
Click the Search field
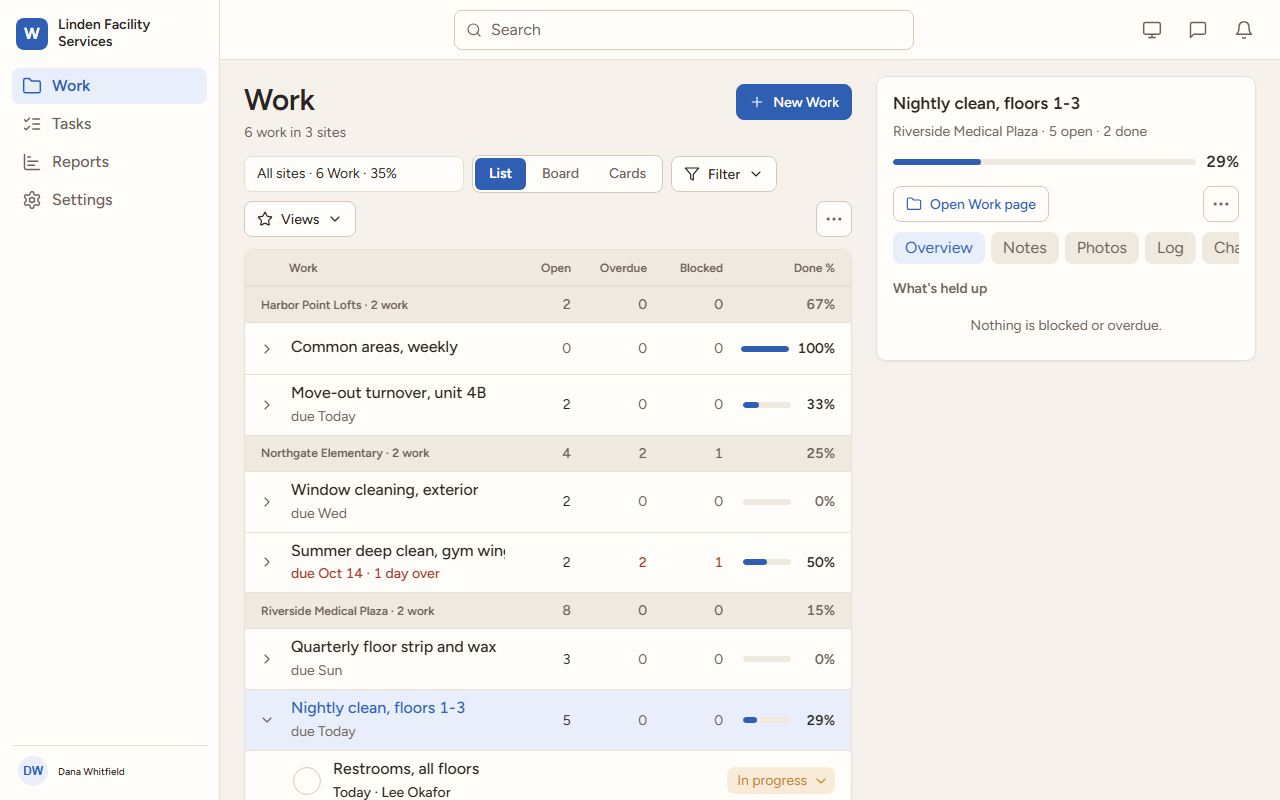click(684, 30)
